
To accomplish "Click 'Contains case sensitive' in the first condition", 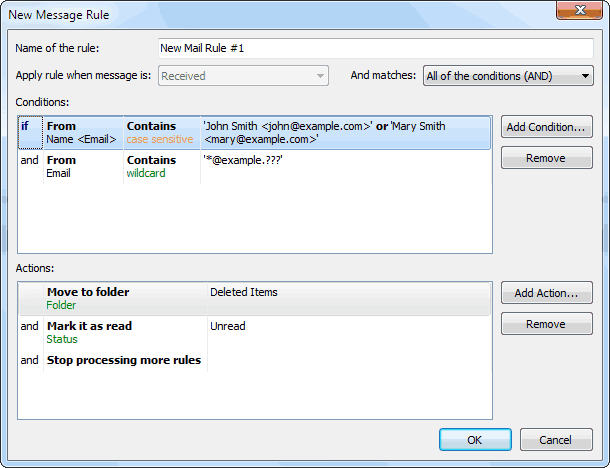I will pos(162,133).
